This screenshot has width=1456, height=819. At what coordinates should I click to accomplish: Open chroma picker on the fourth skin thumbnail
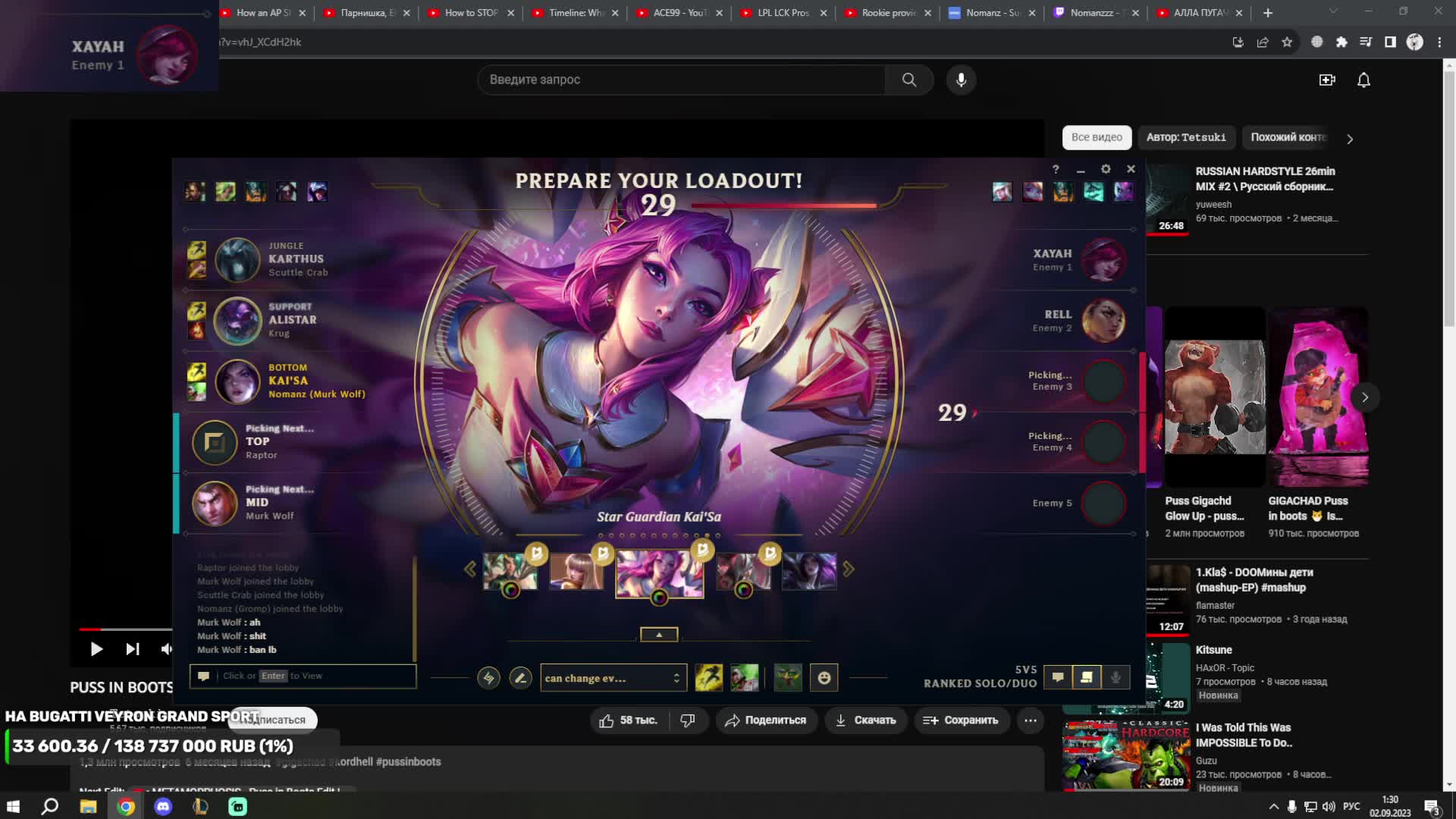click(x=743, y=590)
